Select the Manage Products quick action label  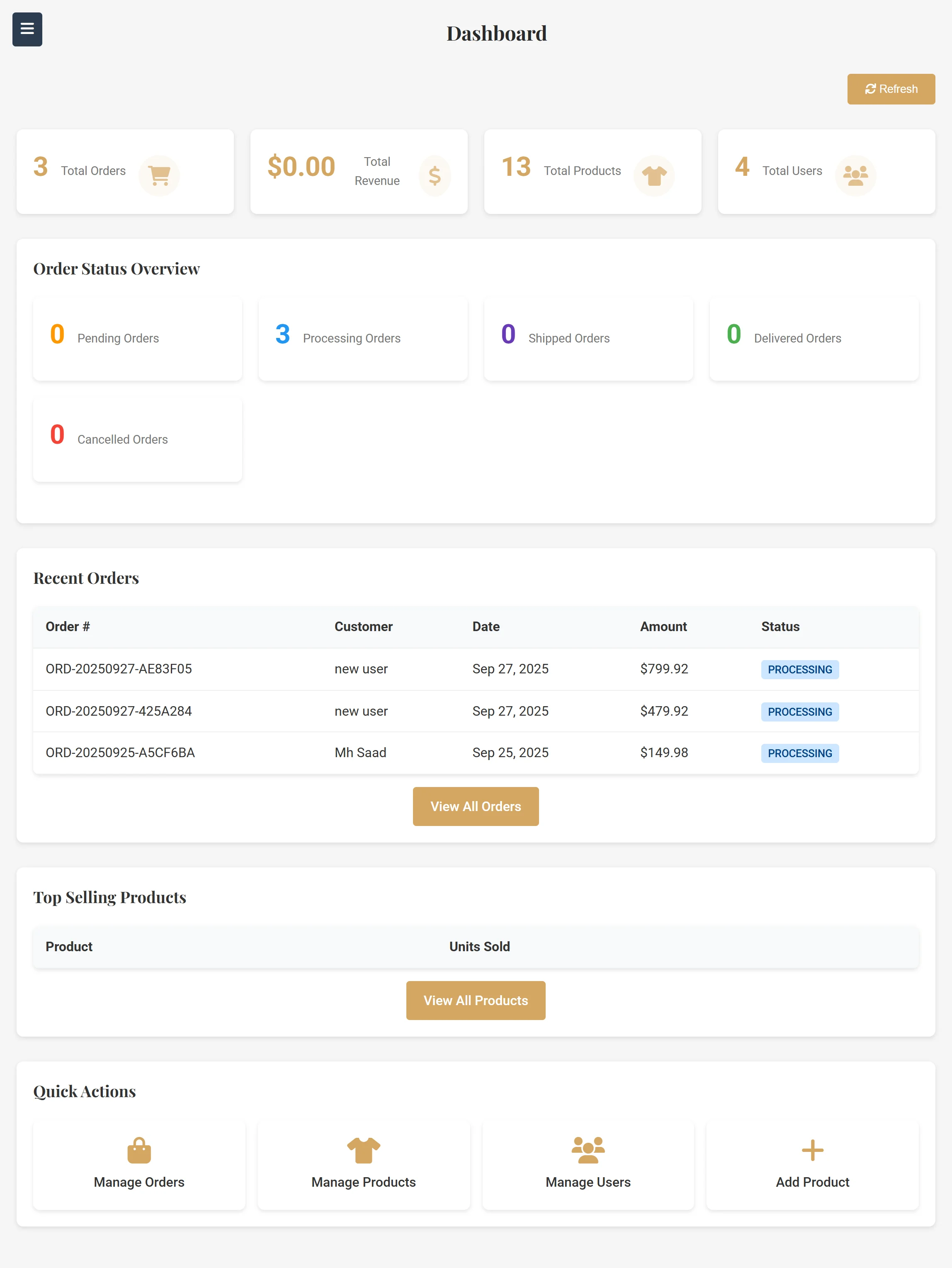click(x=364, y=1182)
